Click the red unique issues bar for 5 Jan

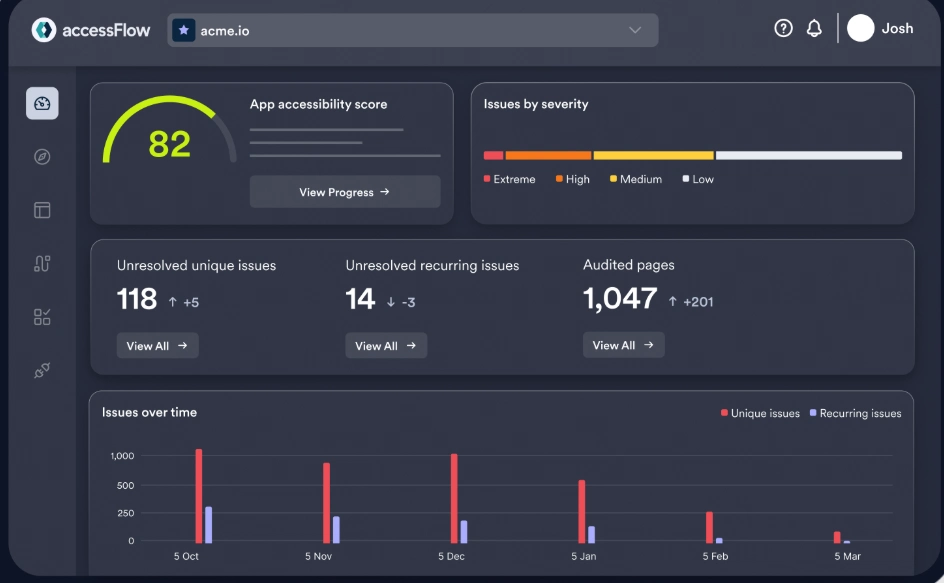click(x=582, y=511)
